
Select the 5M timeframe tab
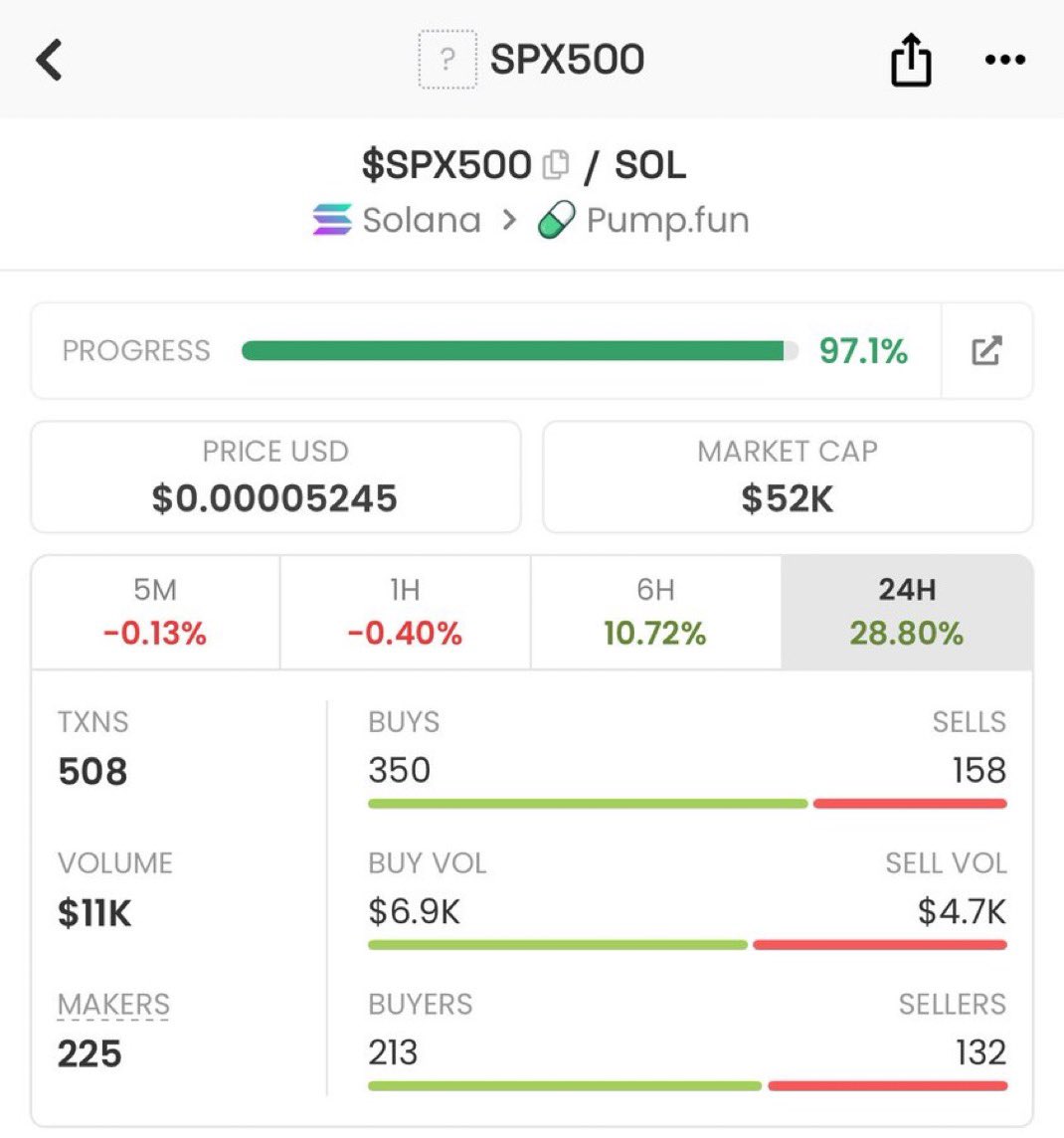(155, 612)
